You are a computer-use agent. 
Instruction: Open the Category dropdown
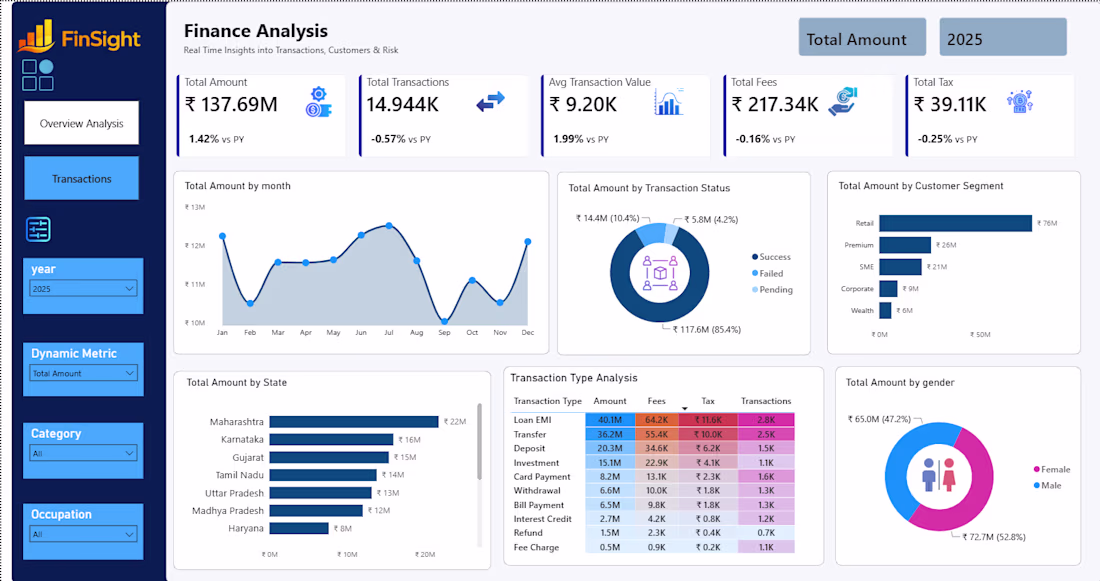(83, 453)
